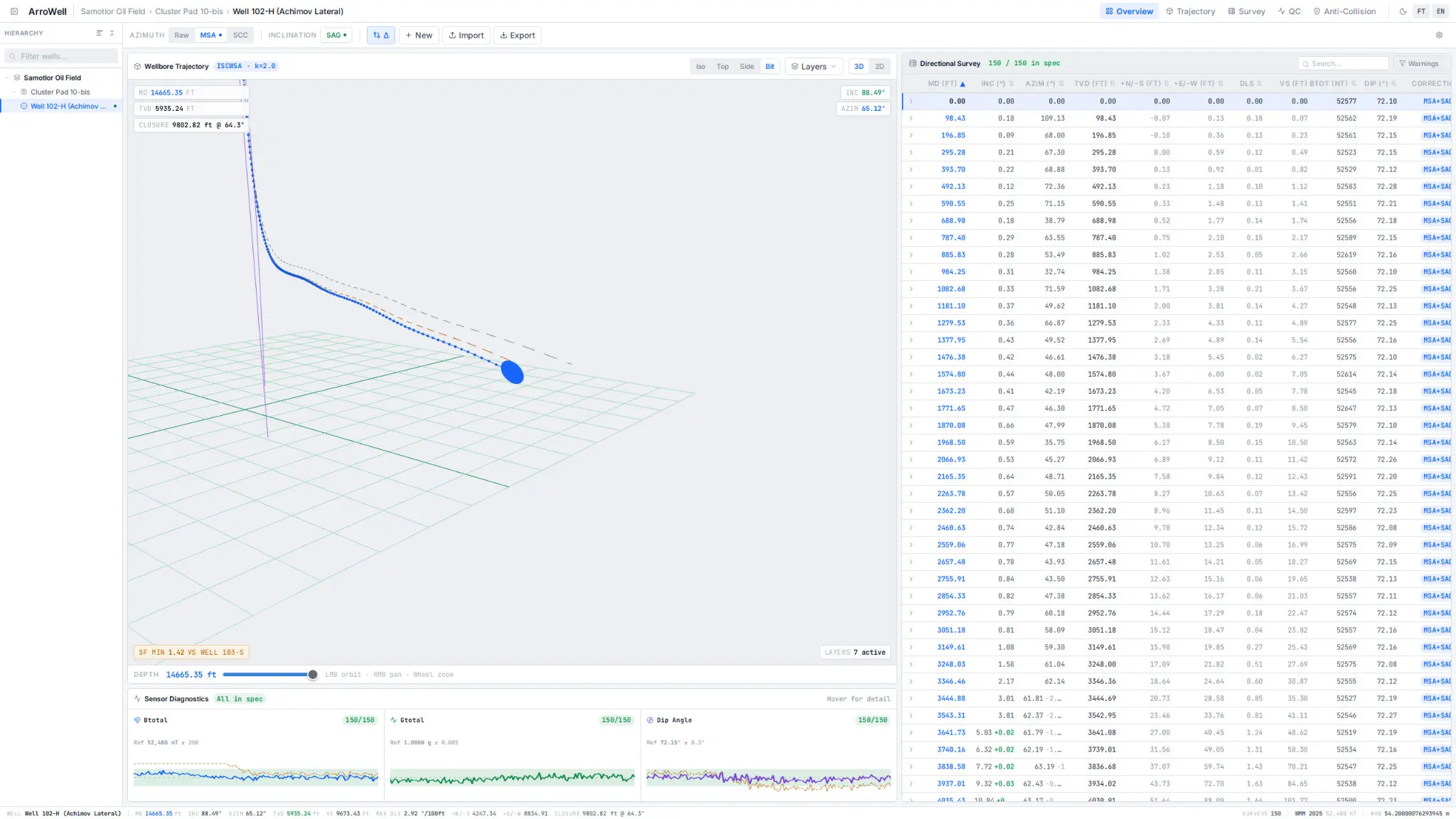The height and width of the screenshot is (819, 1456).
Task: Click the Cluster Pad 10-bis grid icon
Action: tap(24, 92)
